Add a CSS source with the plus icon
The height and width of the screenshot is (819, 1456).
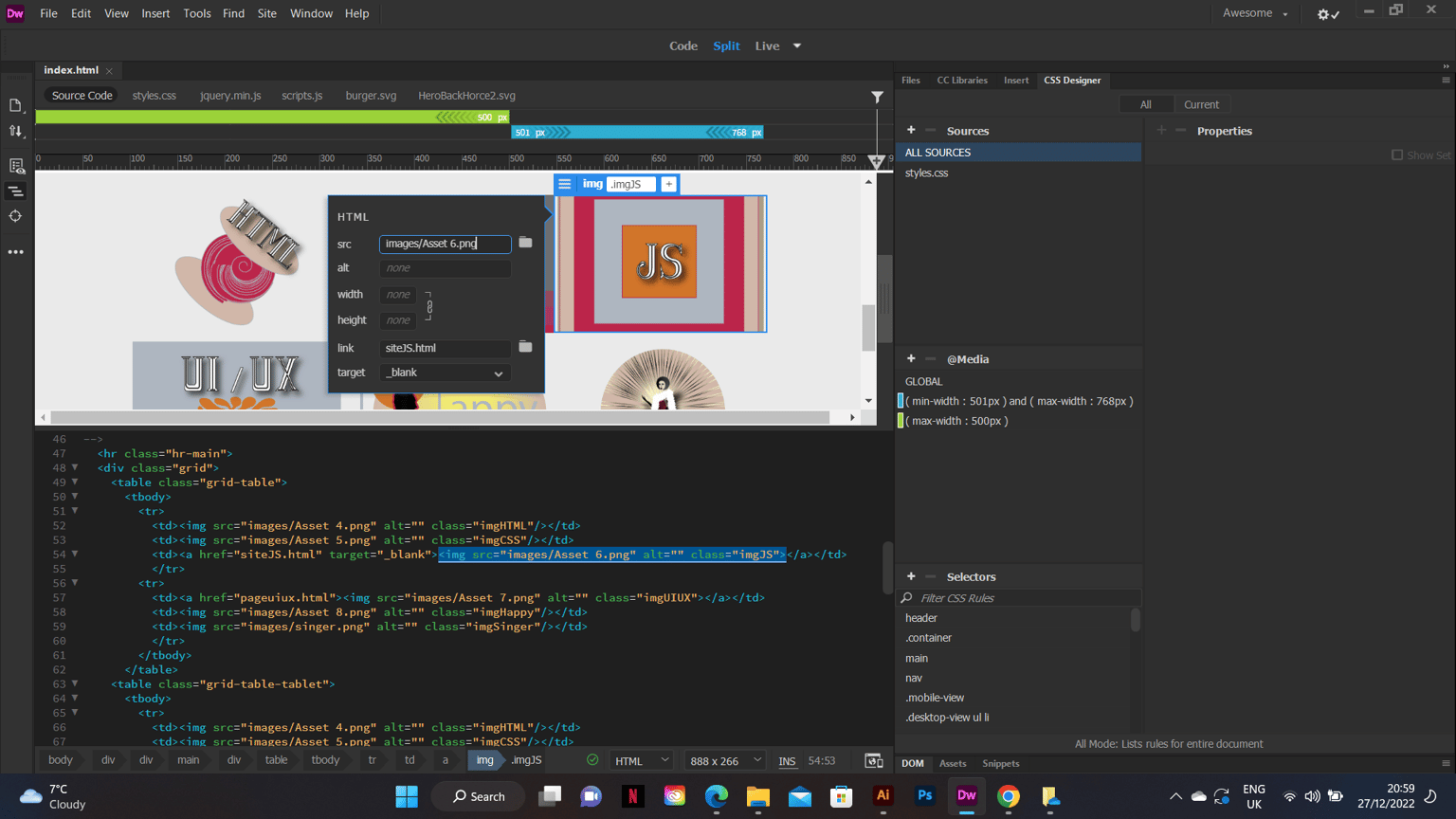tap(911, 130)
